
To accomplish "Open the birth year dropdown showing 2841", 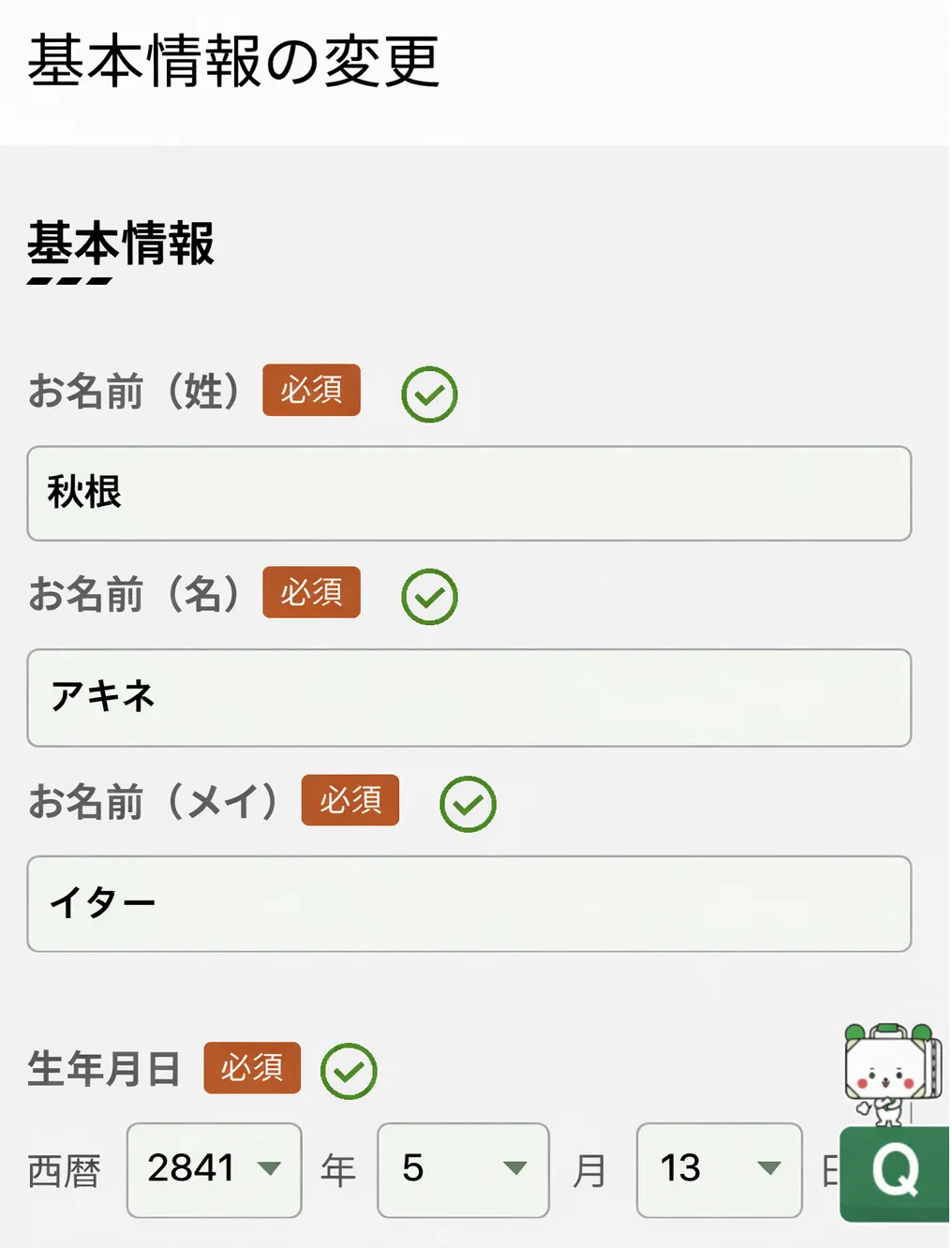I will tap(214, 1169).
